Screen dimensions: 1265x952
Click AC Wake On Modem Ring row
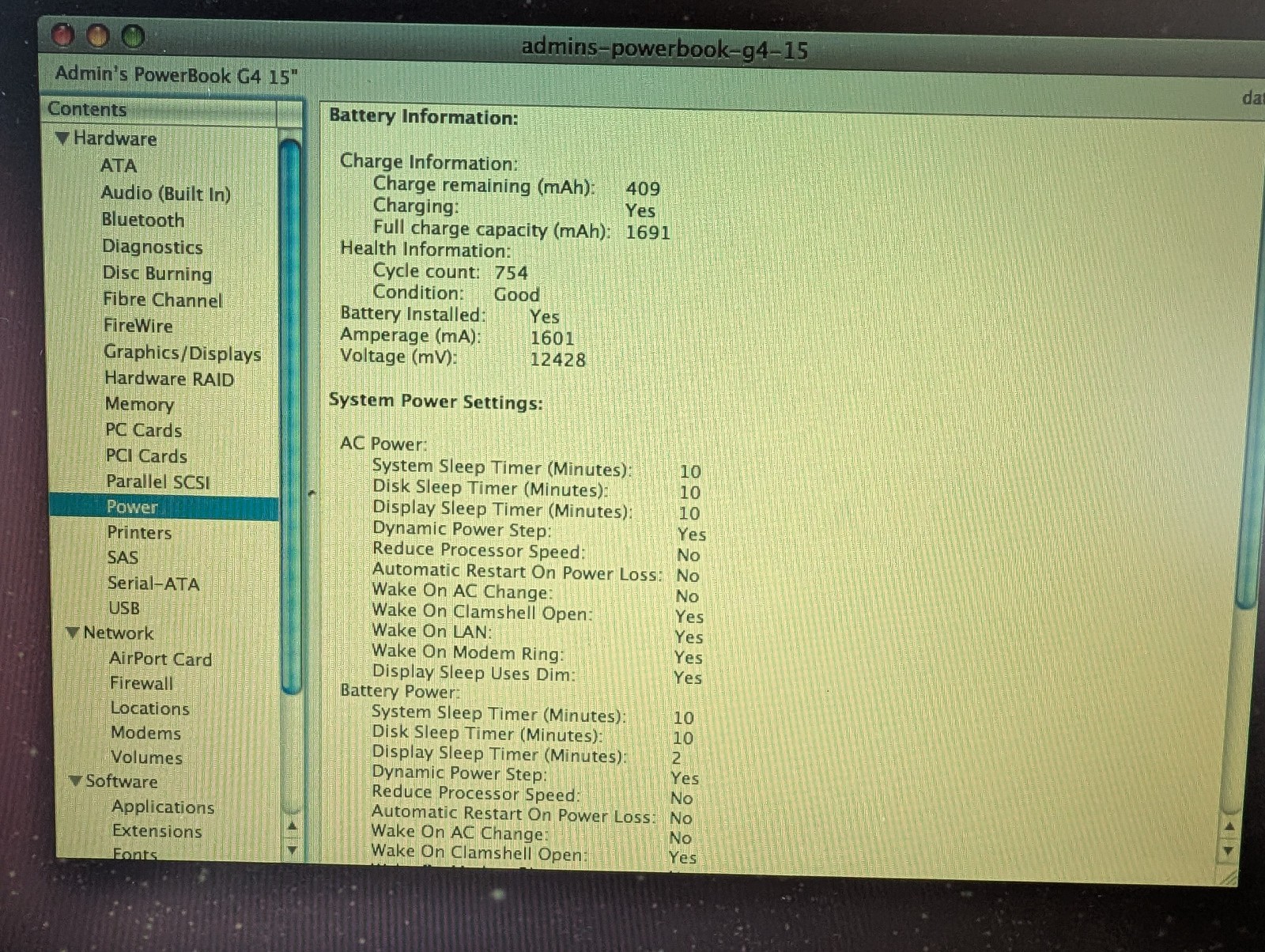point(538,654)
